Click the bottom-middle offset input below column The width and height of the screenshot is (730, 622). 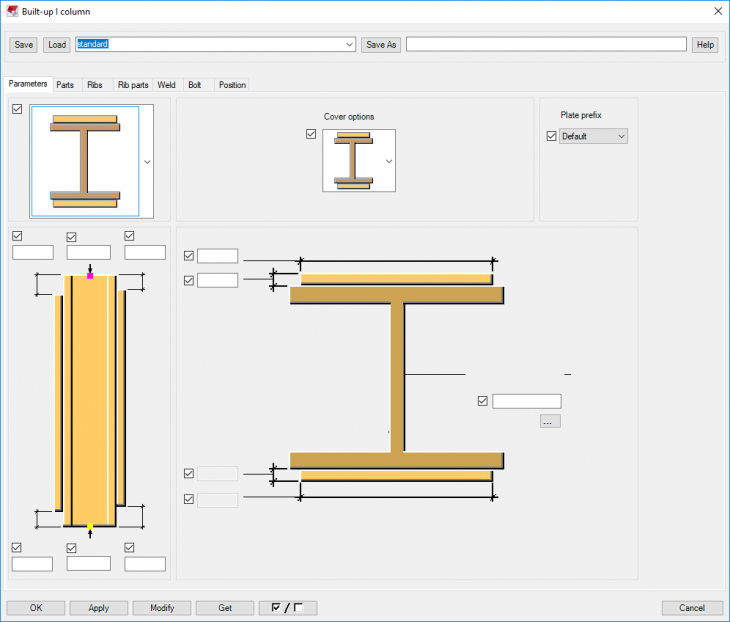tap(88, 563)
